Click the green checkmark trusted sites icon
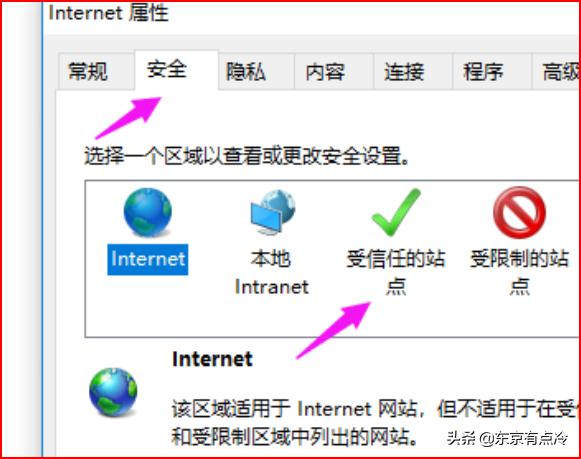This screenshot has height=459, width=581. pos(396,212)
